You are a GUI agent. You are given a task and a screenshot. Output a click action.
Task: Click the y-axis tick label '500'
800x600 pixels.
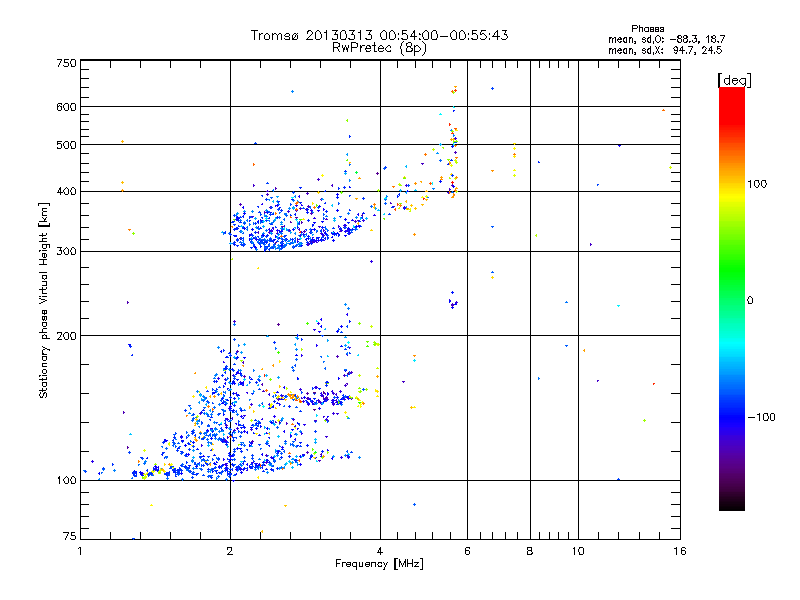point(67,145)
